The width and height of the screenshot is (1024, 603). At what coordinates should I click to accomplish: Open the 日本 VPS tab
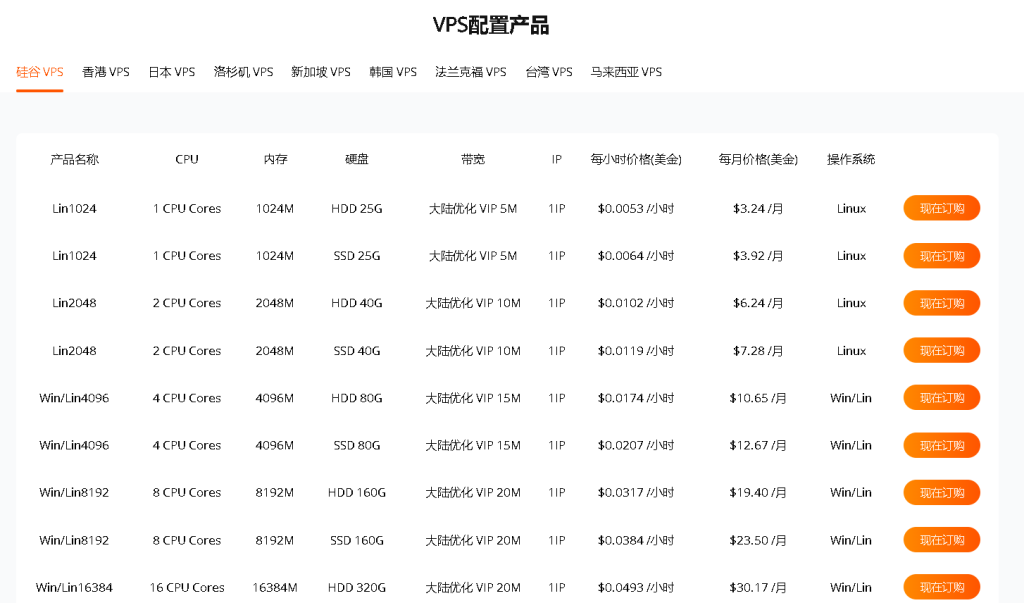click(171, 72)
